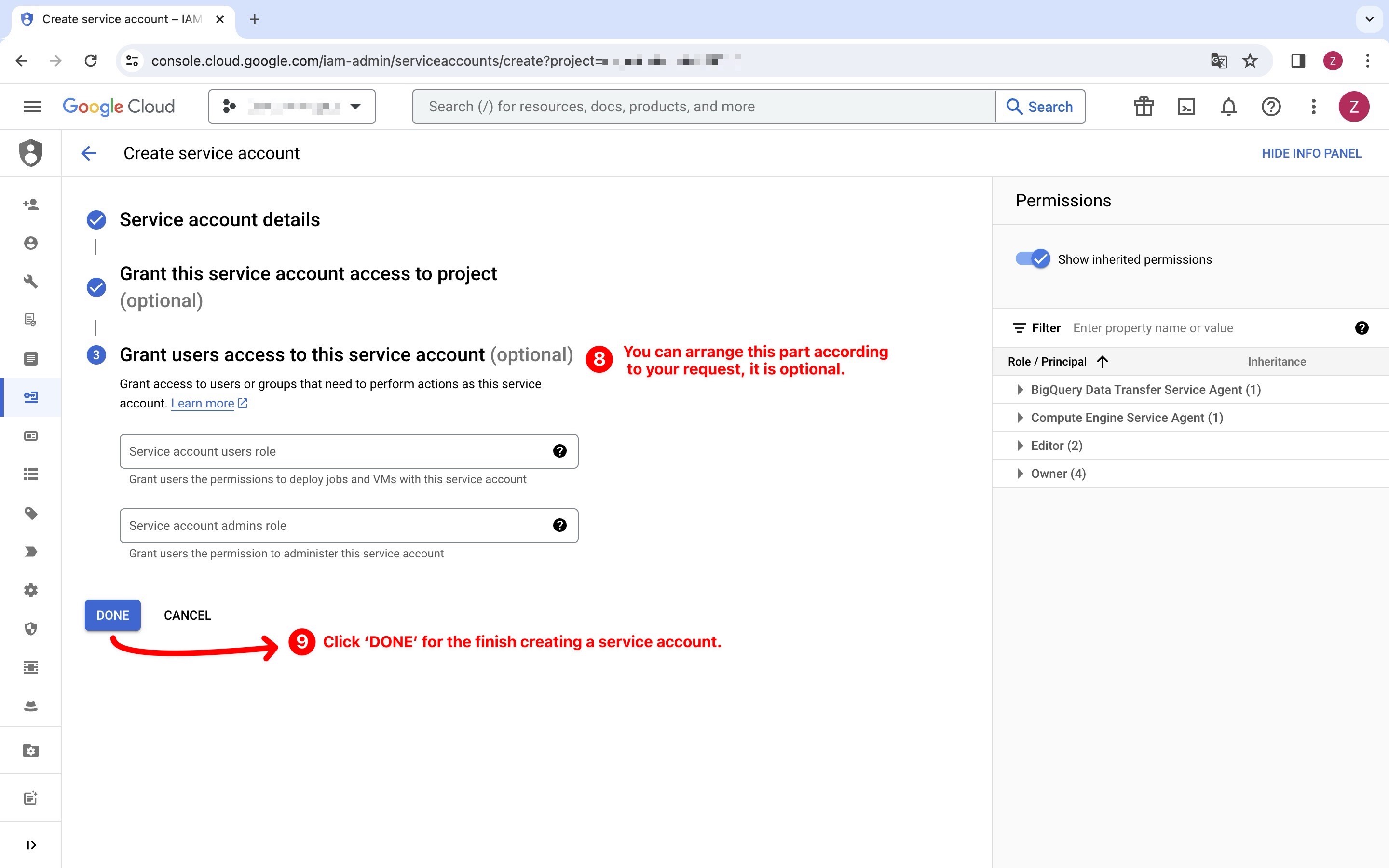This screenshot has width=1389, height=868.
Task: Sort by Role / Principal arrow
Action: pyautogui.click(x=1102, y=362)
